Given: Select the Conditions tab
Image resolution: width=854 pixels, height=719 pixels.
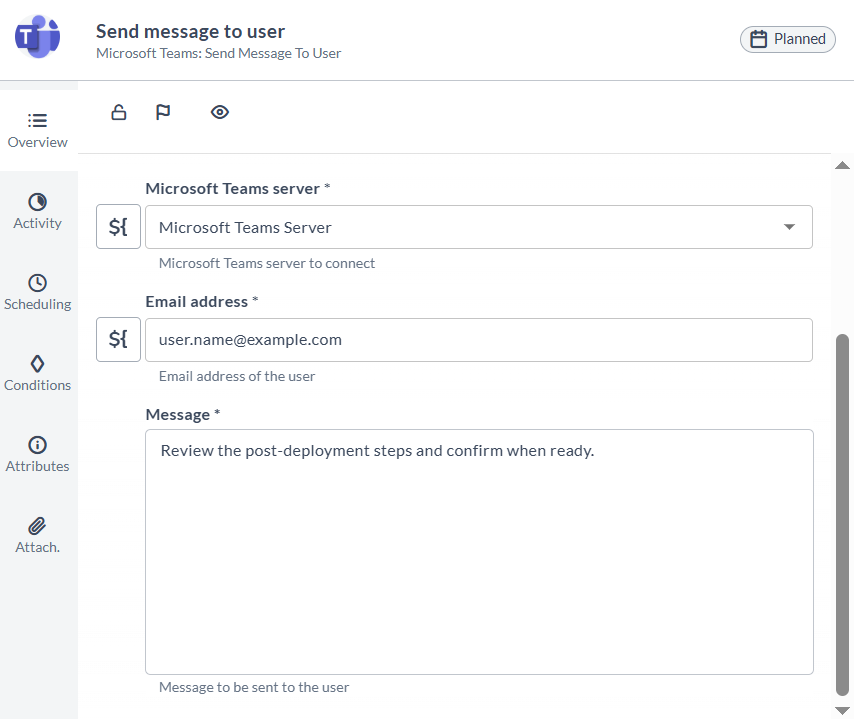Looking at the screenshot, I should click(38, 374).
